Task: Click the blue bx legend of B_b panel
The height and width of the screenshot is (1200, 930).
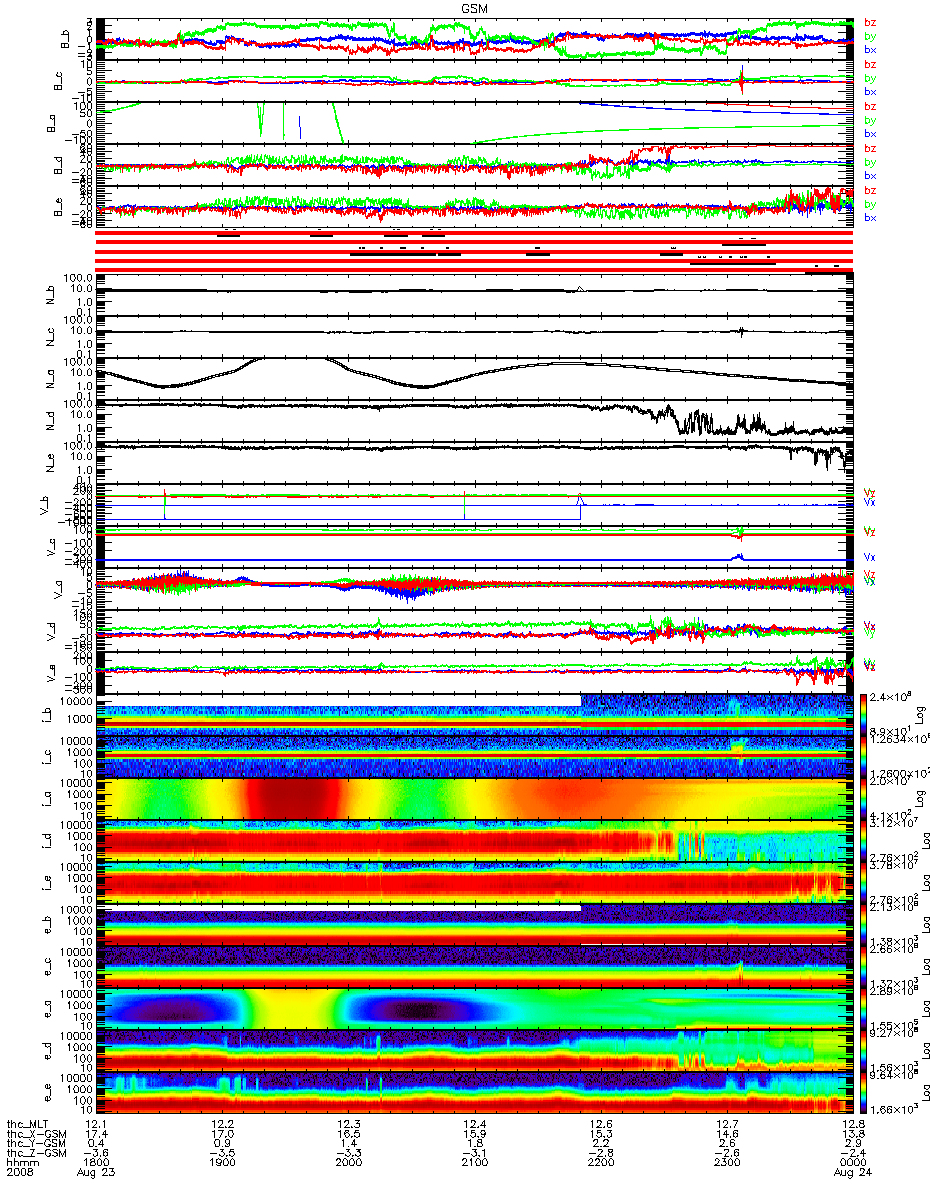Action: point(870,49)
